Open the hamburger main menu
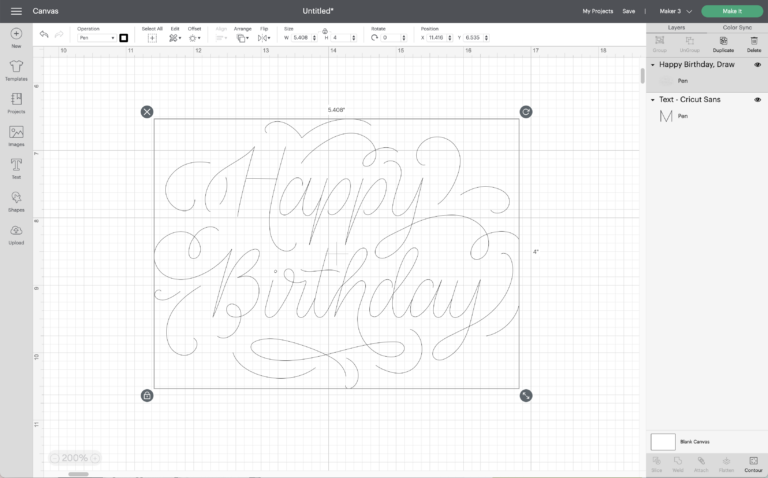The image size is (768, 478). 16,10
